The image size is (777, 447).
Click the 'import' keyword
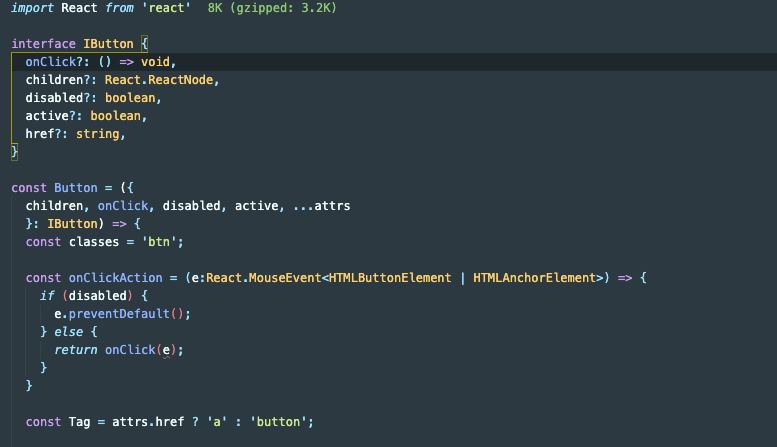[x=32, y=8]
